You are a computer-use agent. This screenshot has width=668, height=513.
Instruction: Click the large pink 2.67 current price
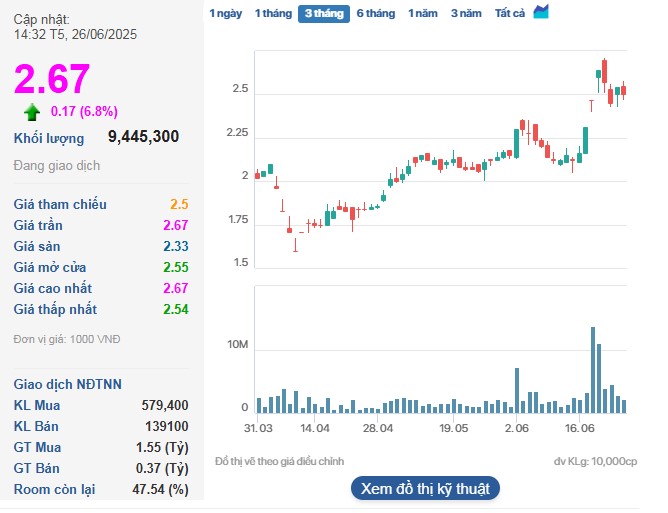click(52, 80)
